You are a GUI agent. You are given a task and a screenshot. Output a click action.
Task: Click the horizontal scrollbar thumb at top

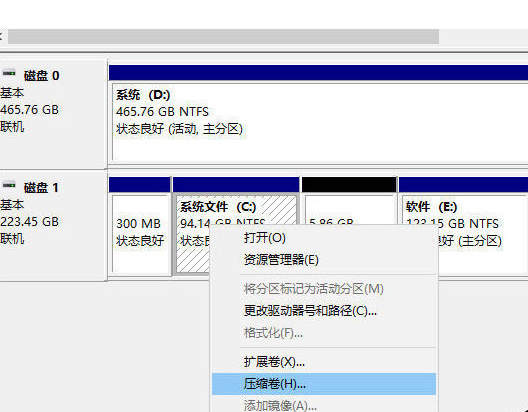223,36
